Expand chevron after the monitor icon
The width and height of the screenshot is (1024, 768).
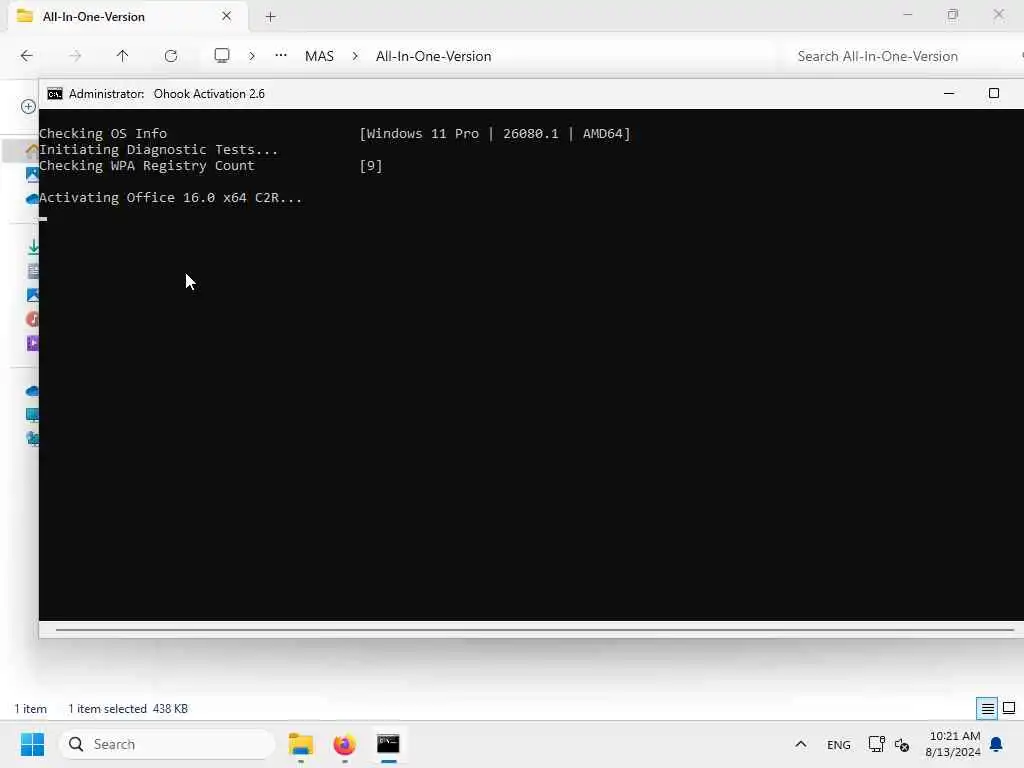pyautogui.click(x=251, y=56)
